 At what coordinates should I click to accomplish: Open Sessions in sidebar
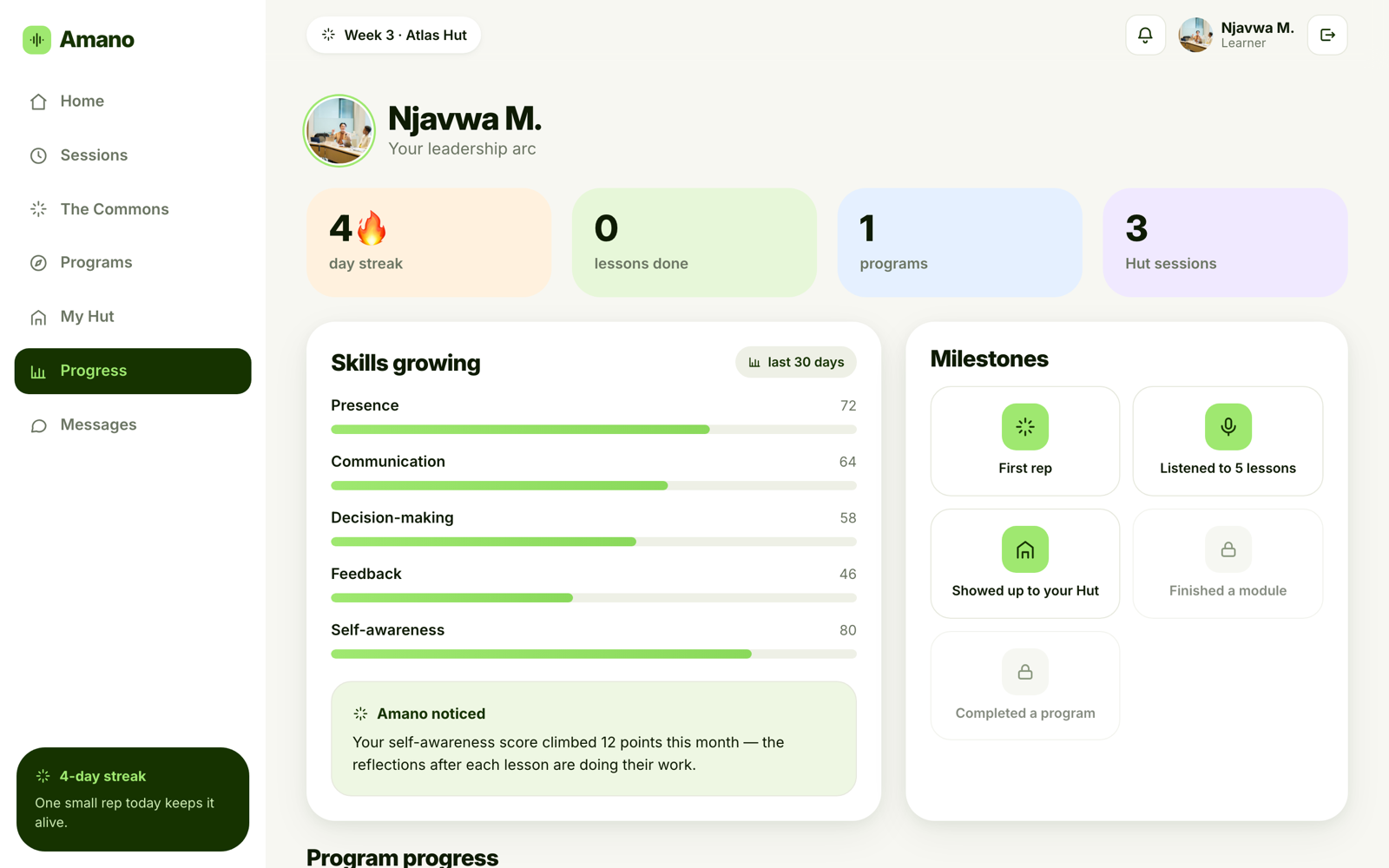pyautogui.click(x=133, y=155)
